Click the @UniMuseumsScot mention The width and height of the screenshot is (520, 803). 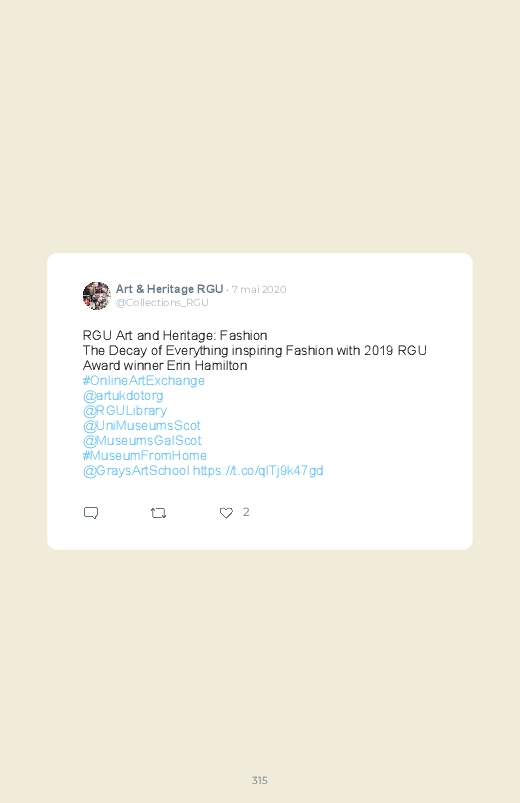point(141,426)
